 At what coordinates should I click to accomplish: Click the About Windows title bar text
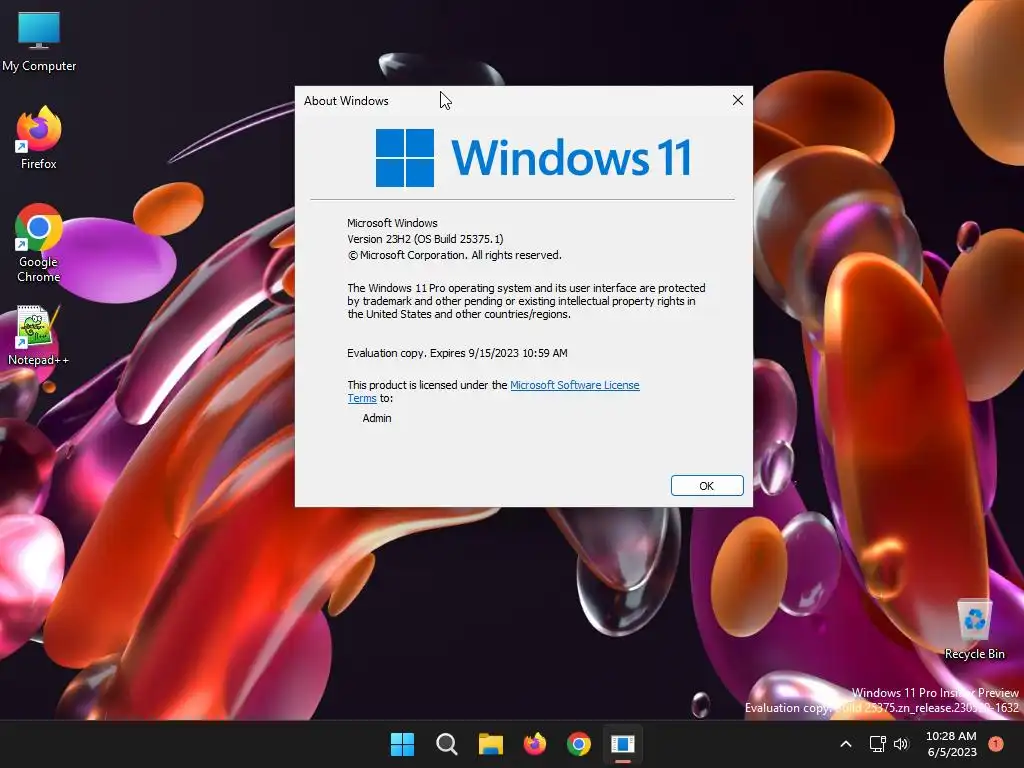(346, 101)
